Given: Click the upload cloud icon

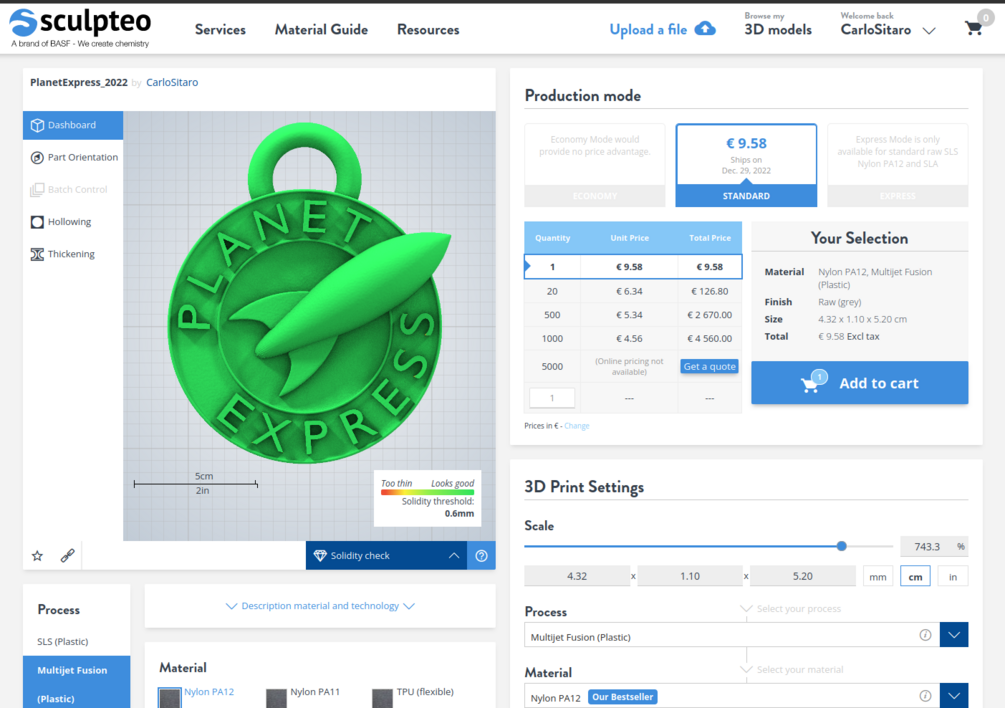Looking at the screenshot, I should (705, 28).
